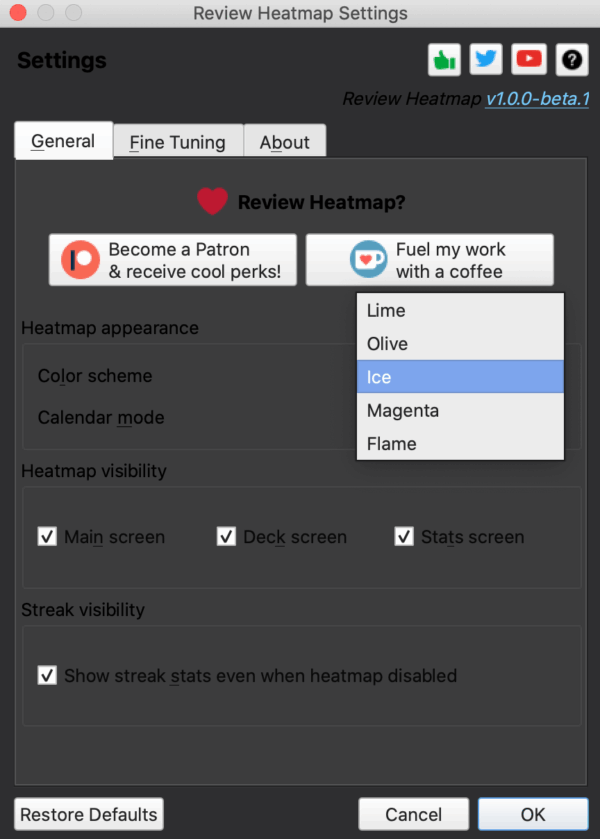Open help via the question mark icon

point(571,59)
